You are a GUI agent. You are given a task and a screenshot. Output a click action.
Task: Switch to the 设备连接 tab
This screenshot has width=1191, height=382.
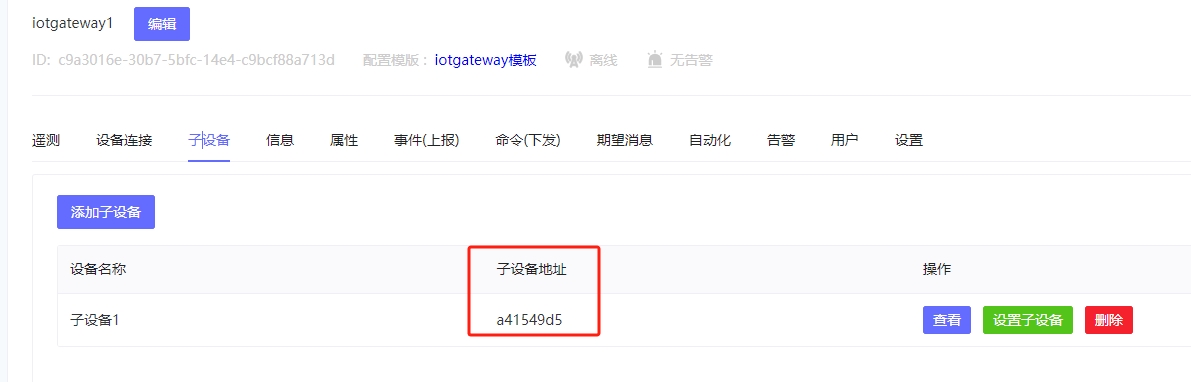click(124, 140)
